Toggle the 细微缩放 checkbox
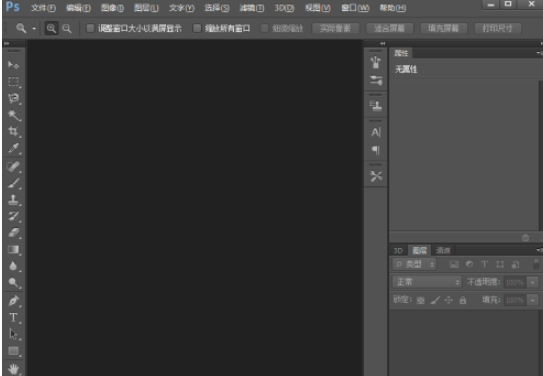This screenshot has height=376, width=543. point(264,28)
